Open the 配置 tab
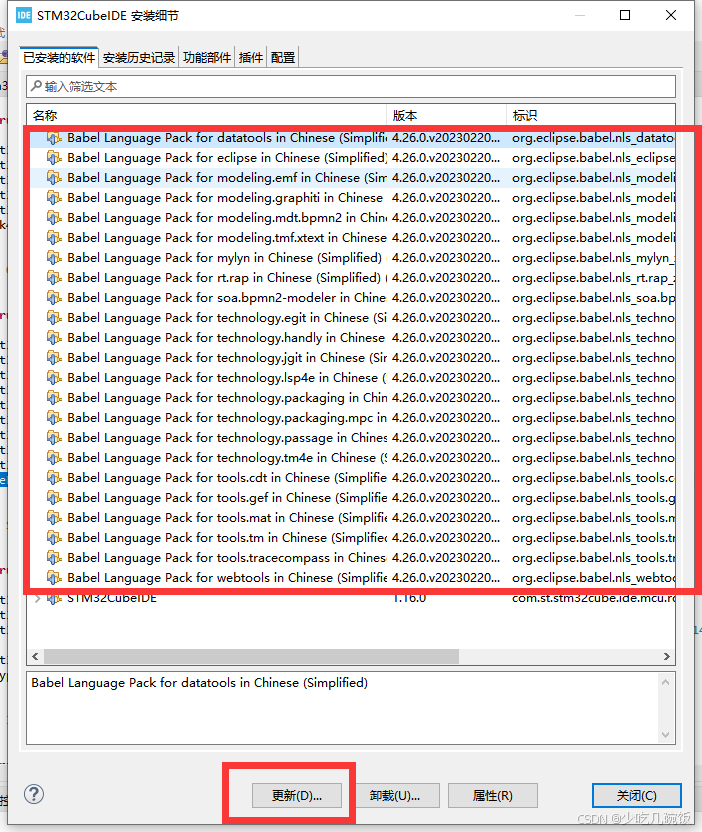Viewport: 702px width, 832px height. 282,57
